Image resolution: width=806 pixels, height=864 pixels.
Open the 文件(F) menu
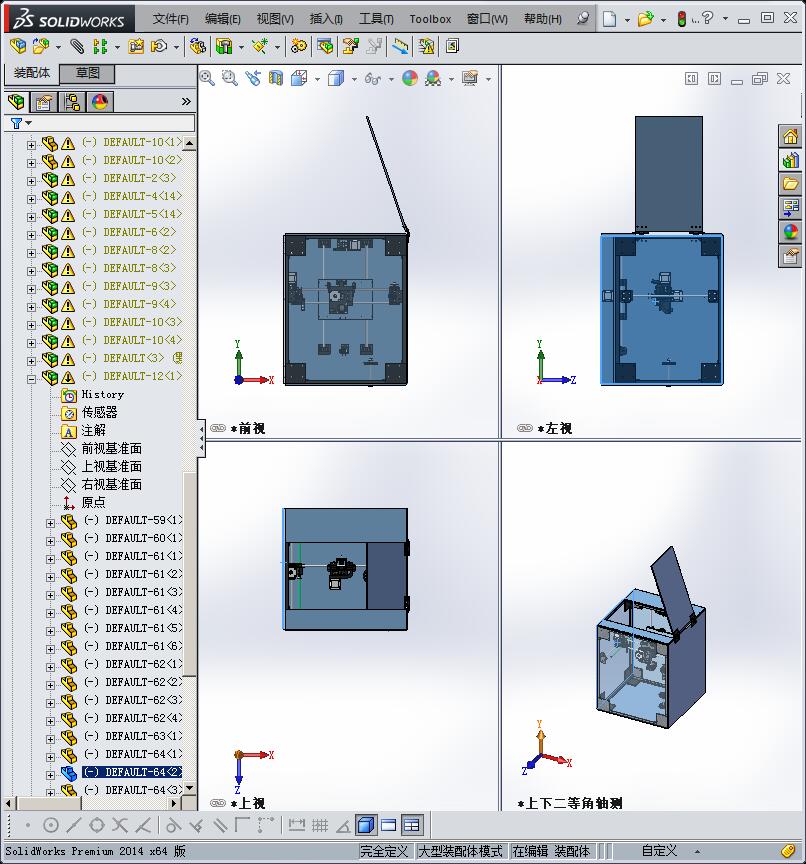pyautogui.click(x=170, y=19)
